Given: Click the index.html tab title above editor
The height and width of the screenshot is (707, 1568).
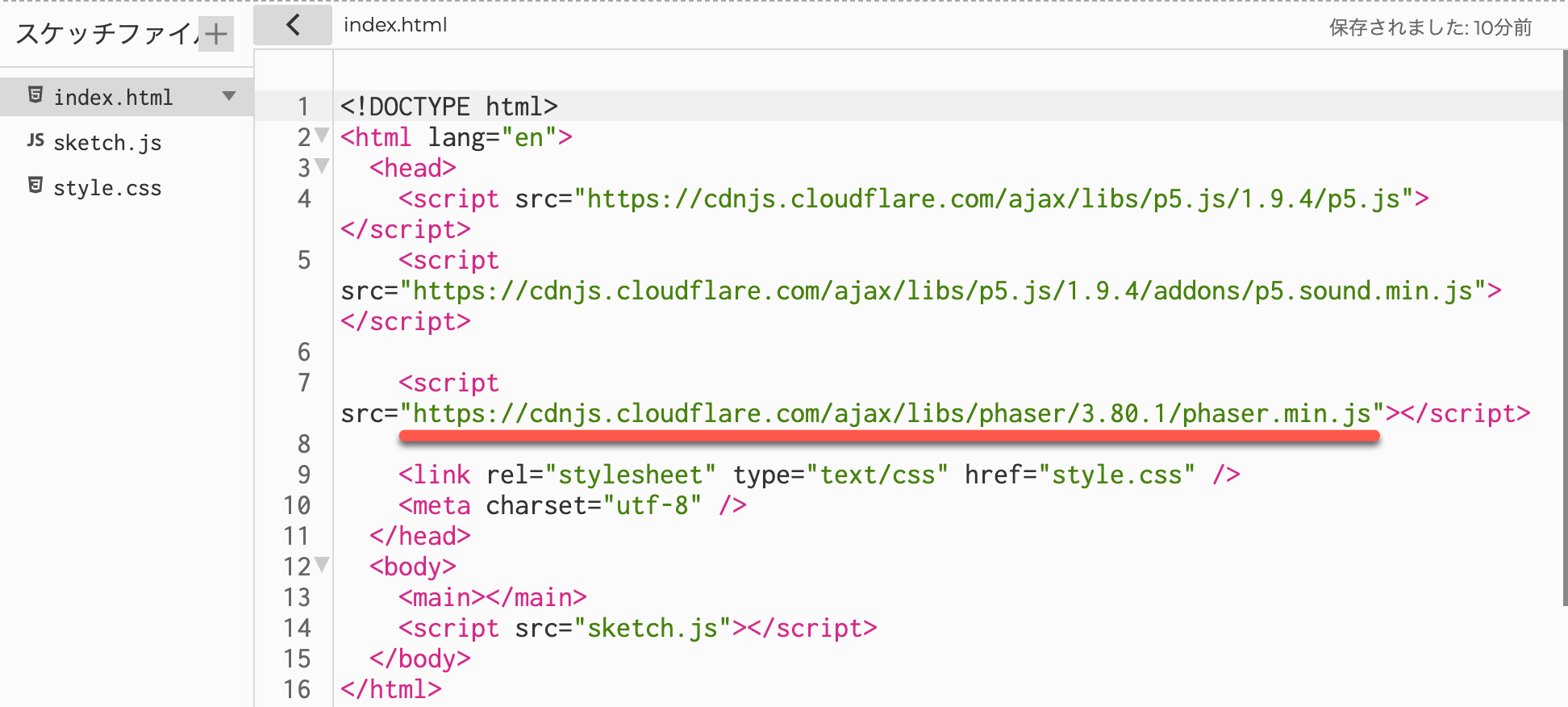Looking at the screenshot, I should click(x=395, y=25).
